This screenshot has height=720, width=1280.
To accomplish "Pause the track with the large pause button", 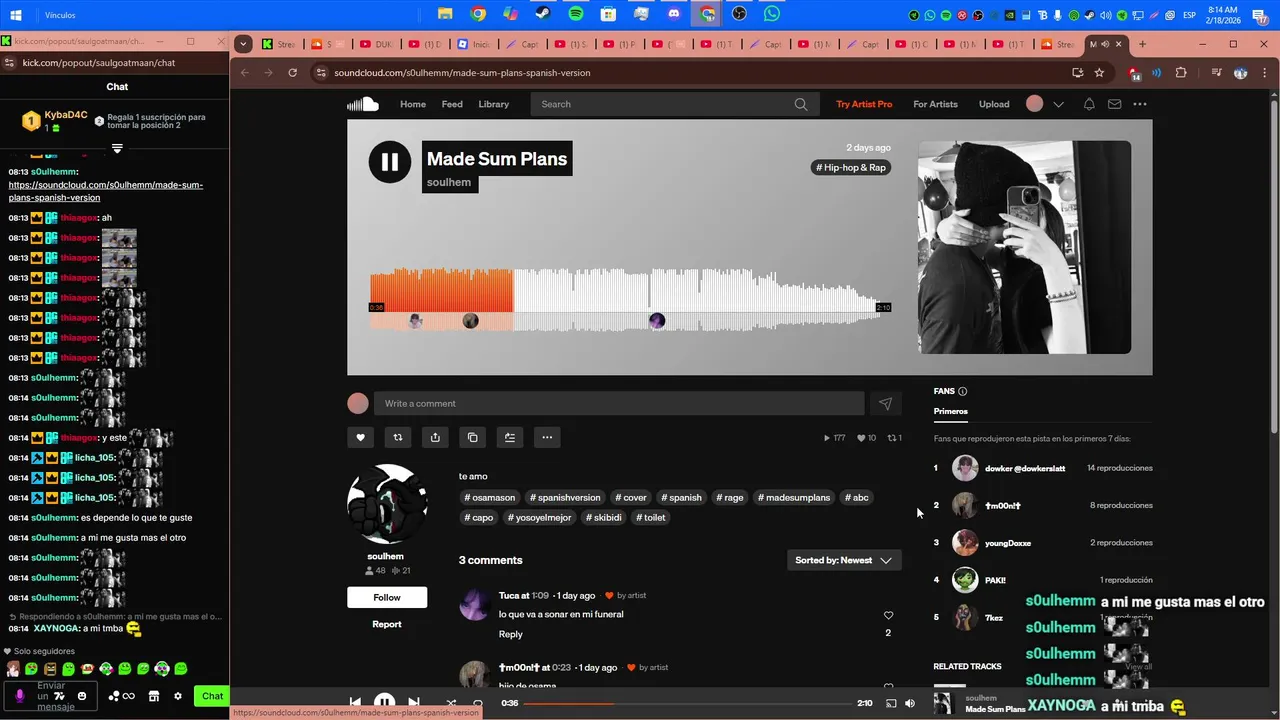I will 390,162.
